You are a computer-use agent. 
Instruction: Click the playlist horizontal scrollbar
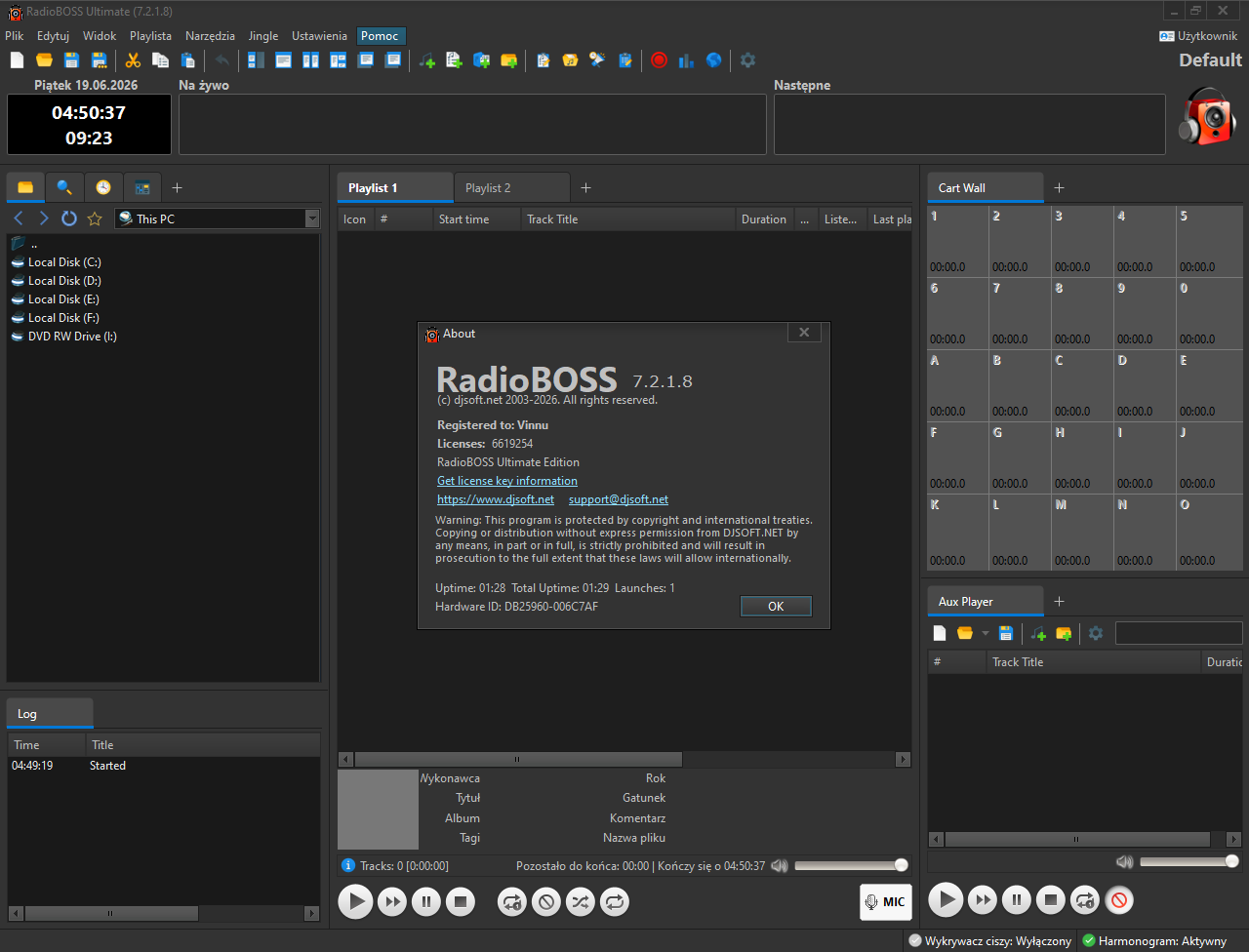coord(624,759)
